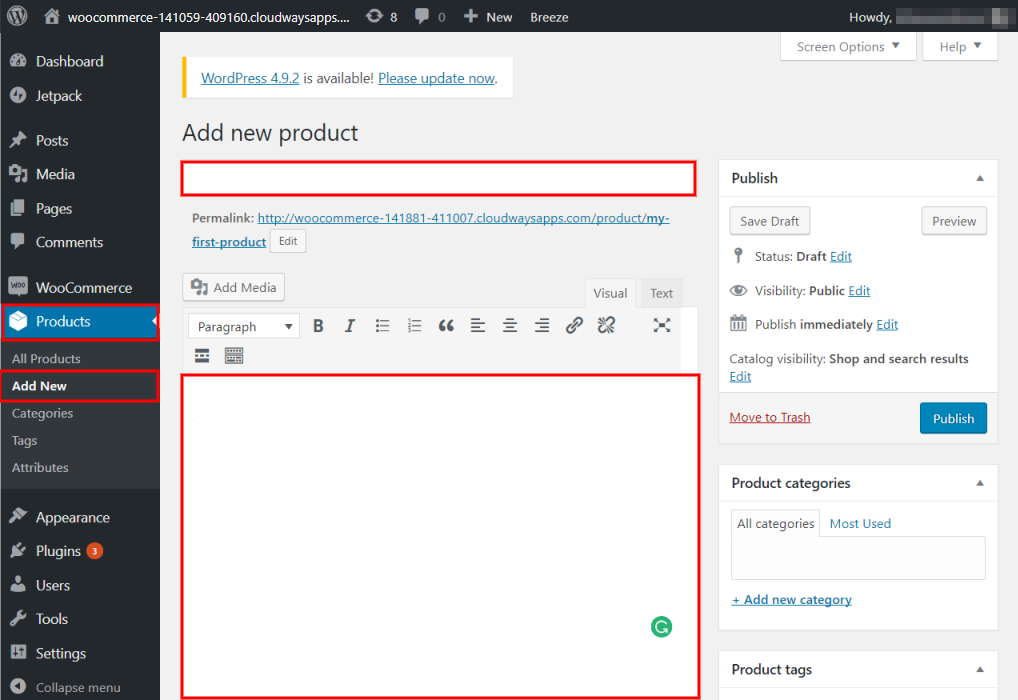The image size is (1018, 700).
Task: Insert Read More tag icon
Action: pyautogui.click(x=202, y=356)
